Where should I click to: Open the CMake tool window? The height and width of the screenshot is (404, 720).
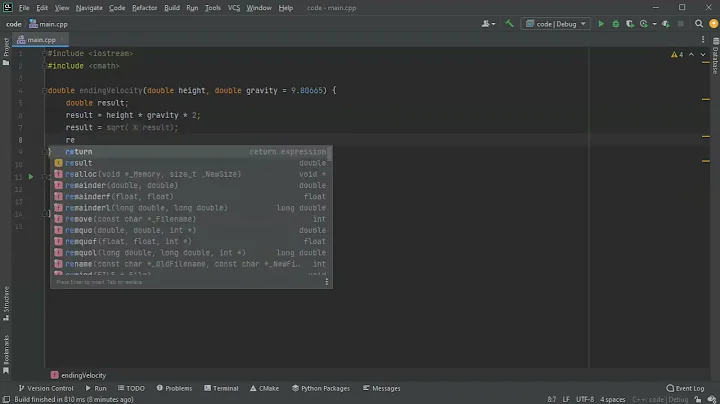point(264,388)
